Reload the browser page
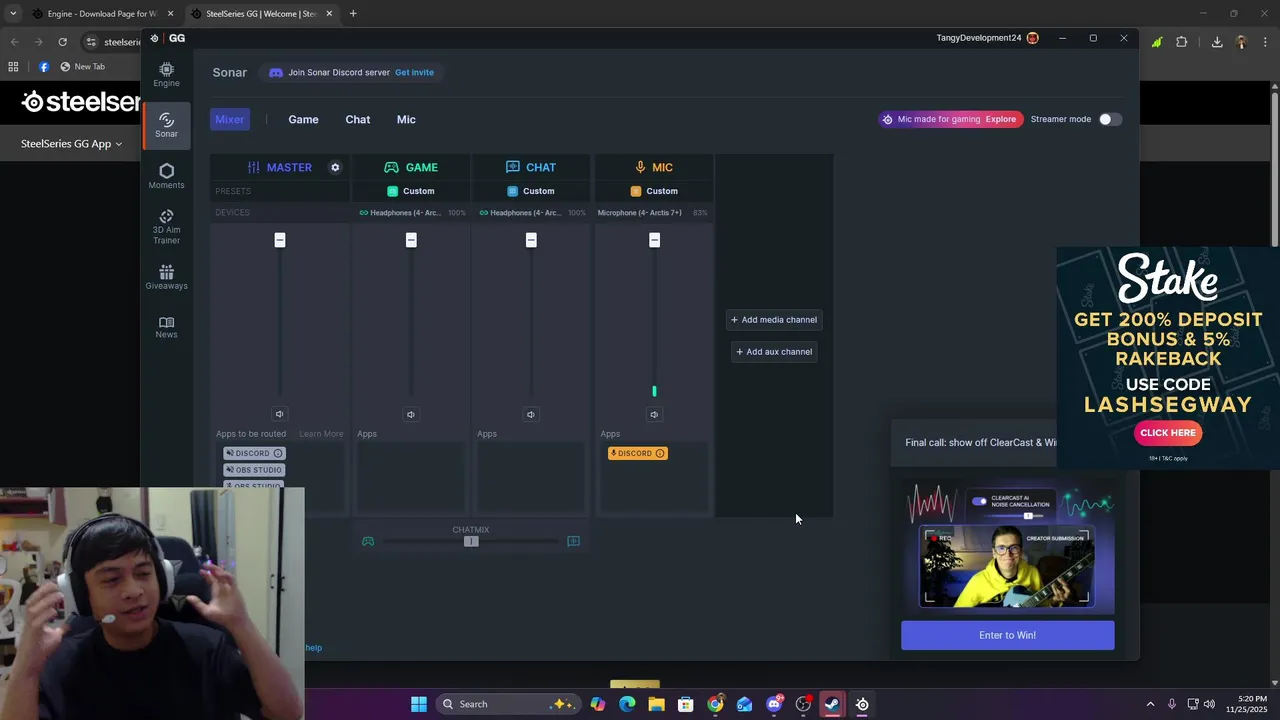 (x=62, y=42)
